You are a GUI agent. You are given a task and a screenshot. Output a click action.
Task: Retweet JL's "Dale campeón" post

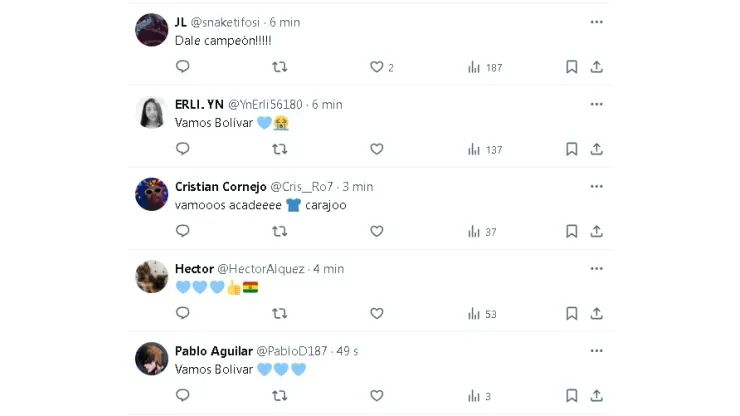click(x=280, y=67)
